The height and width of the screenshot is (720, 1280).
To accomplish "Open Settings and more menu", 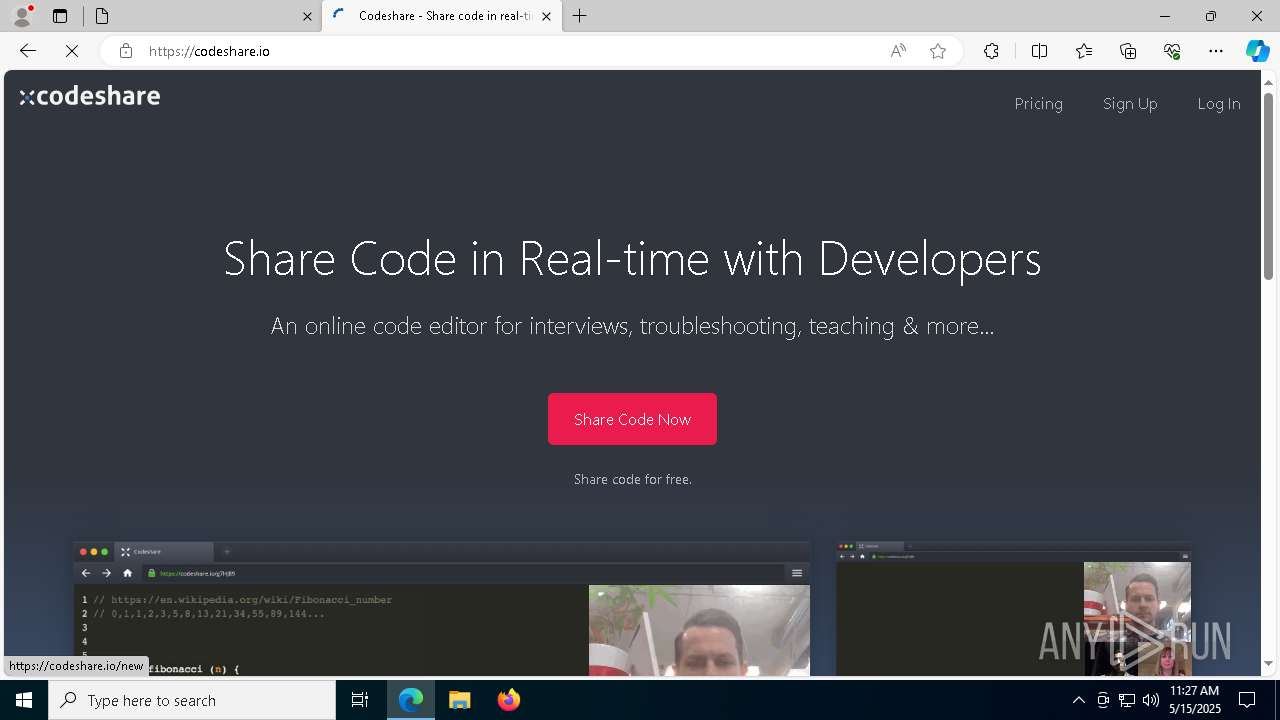I will click(x=1216, y=51).
